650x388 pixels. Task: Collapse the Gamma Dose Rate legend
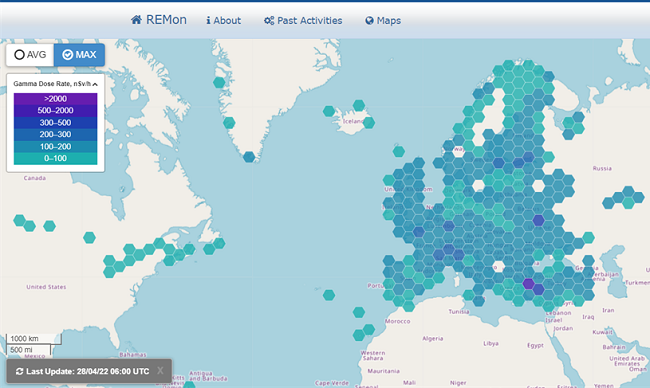(95, 84)
